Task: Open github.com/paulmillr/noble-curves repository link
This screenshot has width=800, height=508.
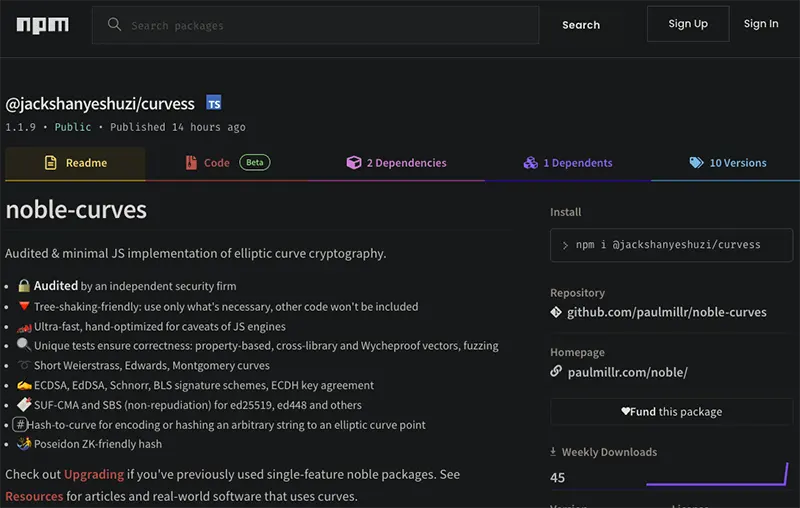Action: point(666,312)
